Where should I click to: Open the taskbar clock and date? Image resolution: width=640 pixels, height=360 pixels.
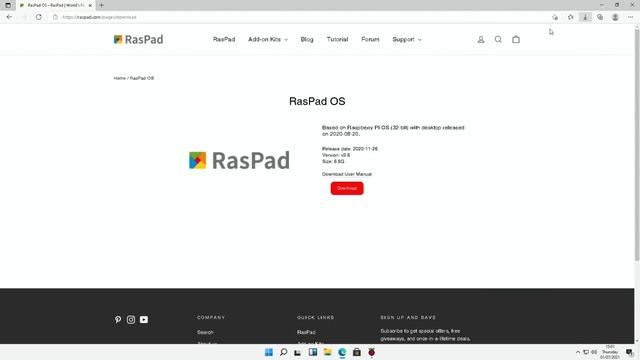610,352
